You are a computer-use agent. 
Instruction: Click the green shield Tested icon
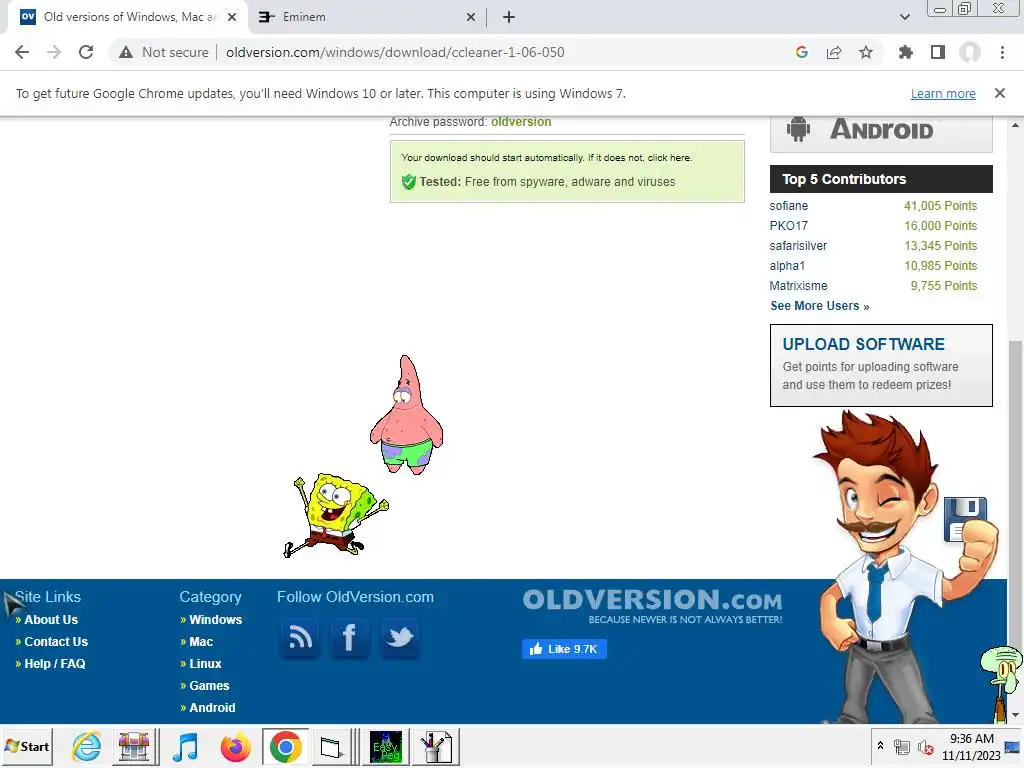click(x=409, y=182)
